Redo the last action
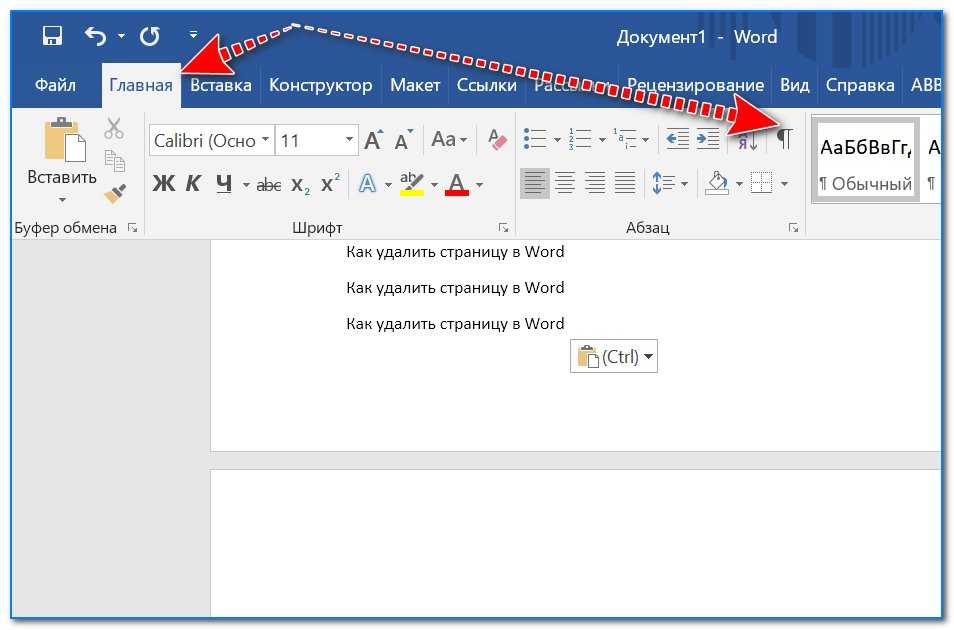Image resolution: width=954 pixels, height=630 pixels. pyautogui.click(x=150, y=36)
